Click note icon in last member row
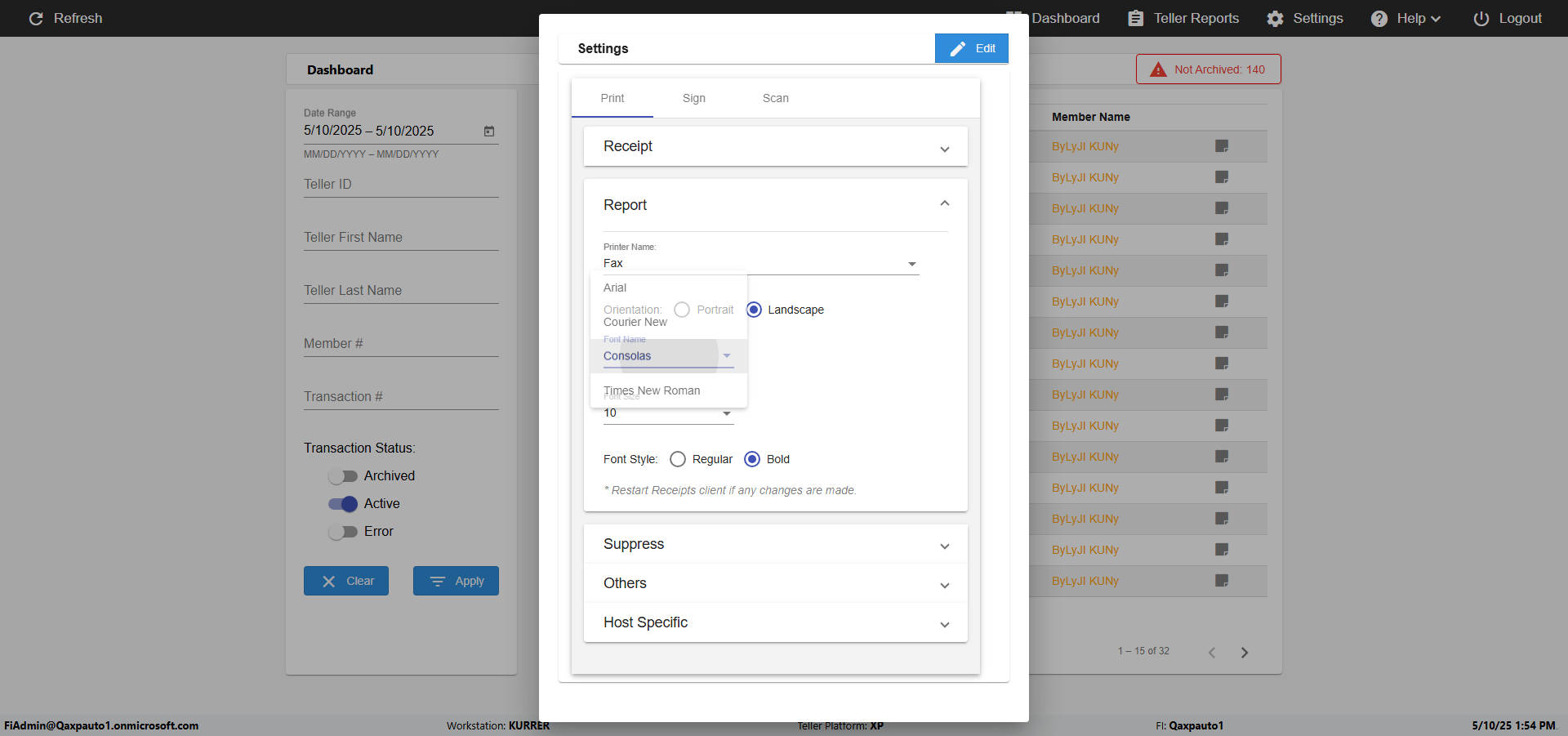The image size is (1568, 736). point(1222,581)
